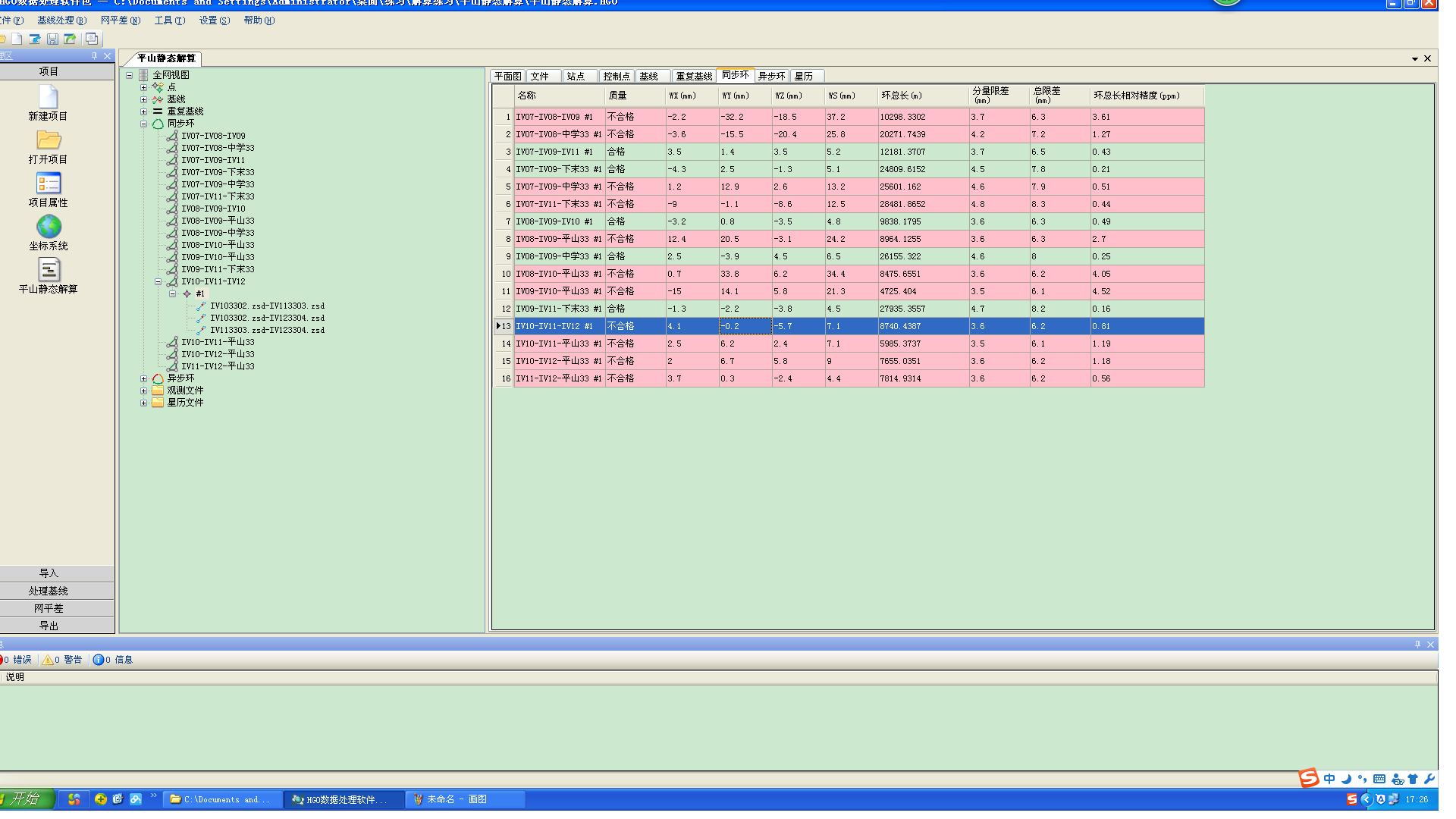Click the new document toolbar icon
Image resolution: width=1456 pixels, height=819 pixels.
point(17,39)
